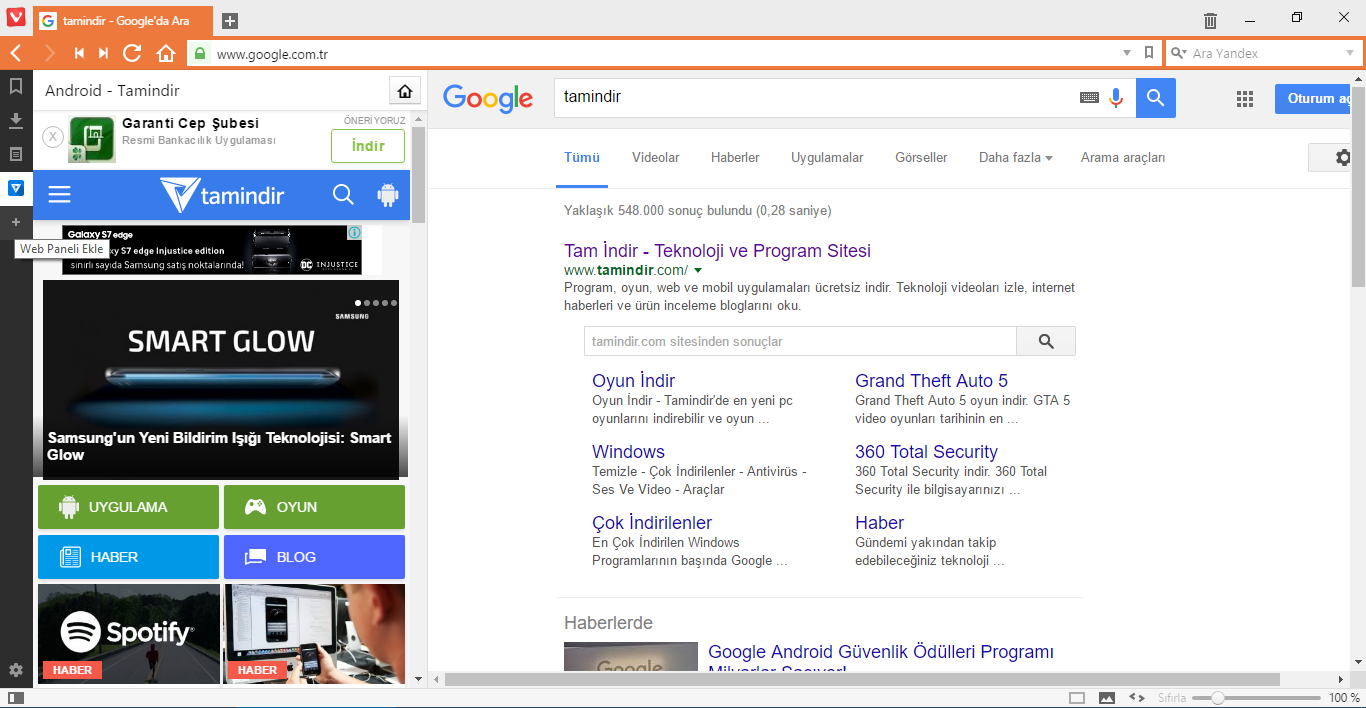
Task: Select the Görseller search tab
Action: [921, 157]
